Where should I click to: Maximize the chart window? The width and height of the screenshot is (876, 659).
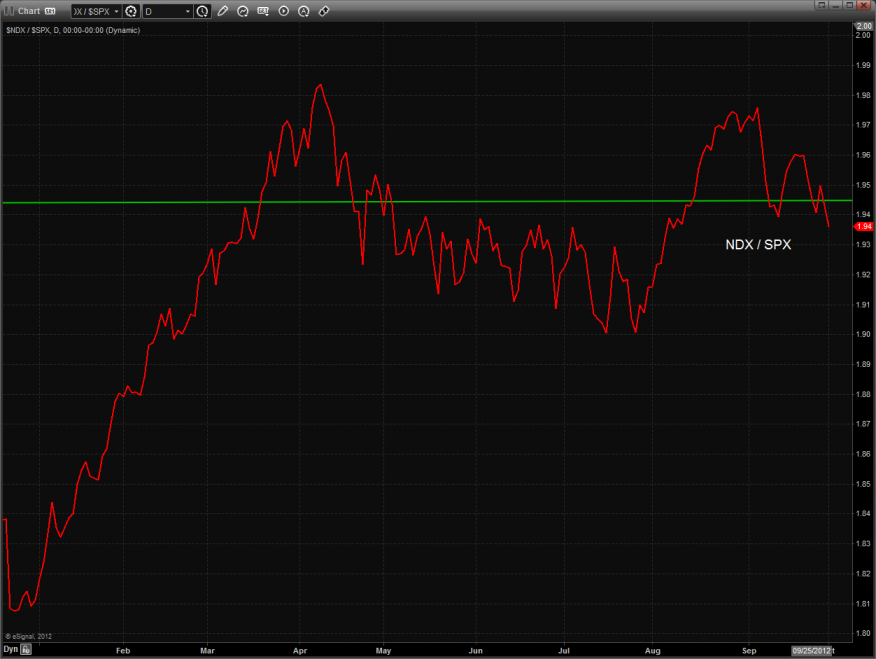click(849, 5)
